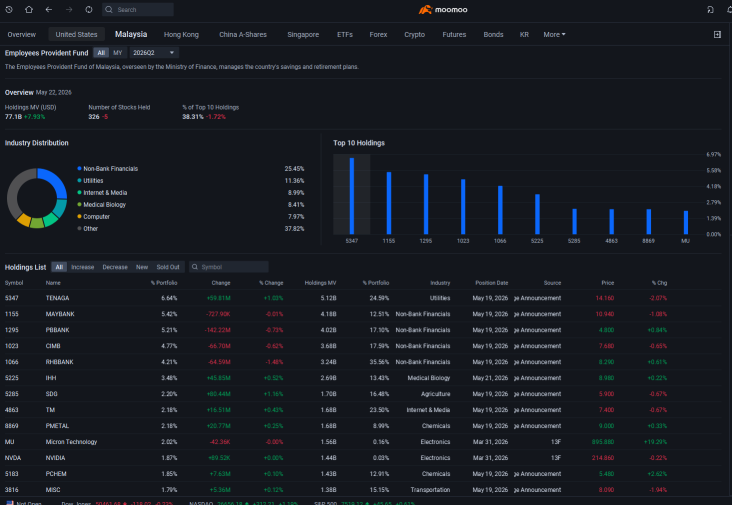The height and width of the screenshot is (505, 732).
Task: Sort by Change column header
Action: click(x=221, y=283)
